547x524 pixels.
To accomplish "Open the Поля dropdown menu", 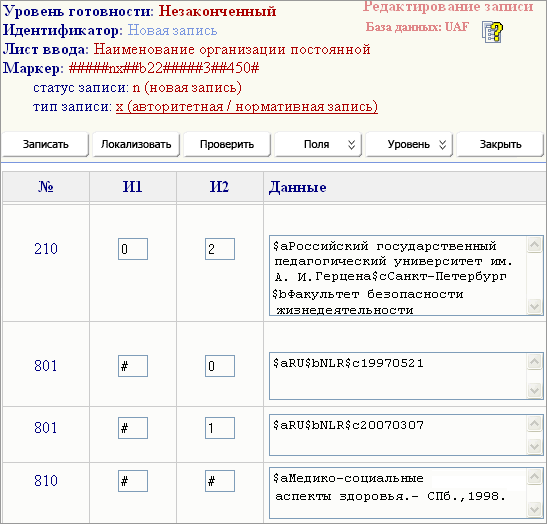I will [x=318, y=144].
